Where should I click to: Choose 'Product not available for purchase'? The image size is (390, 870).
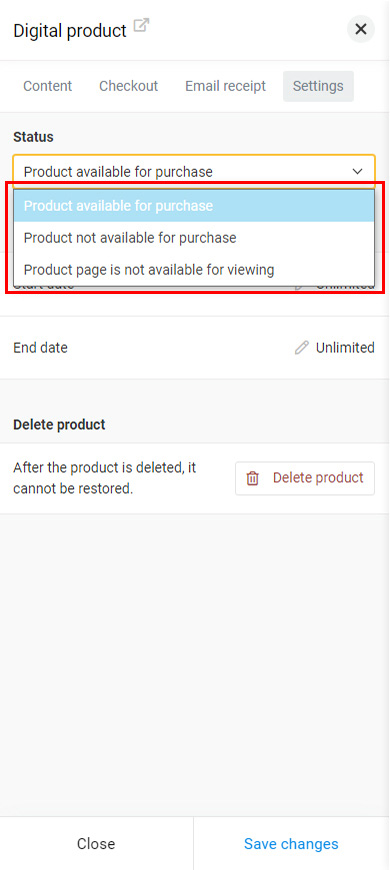194,238
